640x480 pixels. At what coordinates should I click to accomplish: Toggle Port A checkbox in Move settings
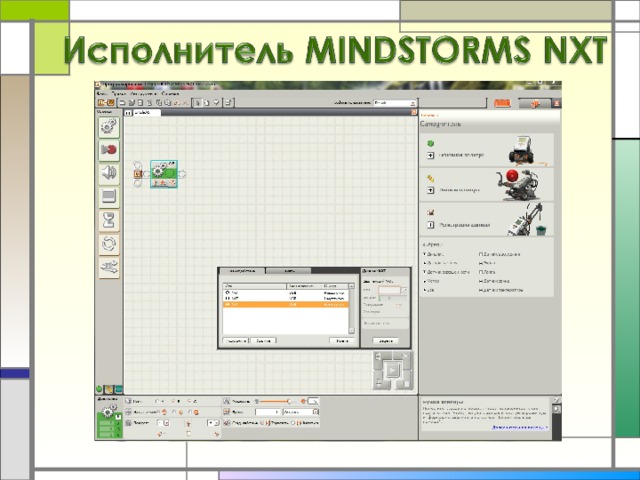tap(158, 402)
